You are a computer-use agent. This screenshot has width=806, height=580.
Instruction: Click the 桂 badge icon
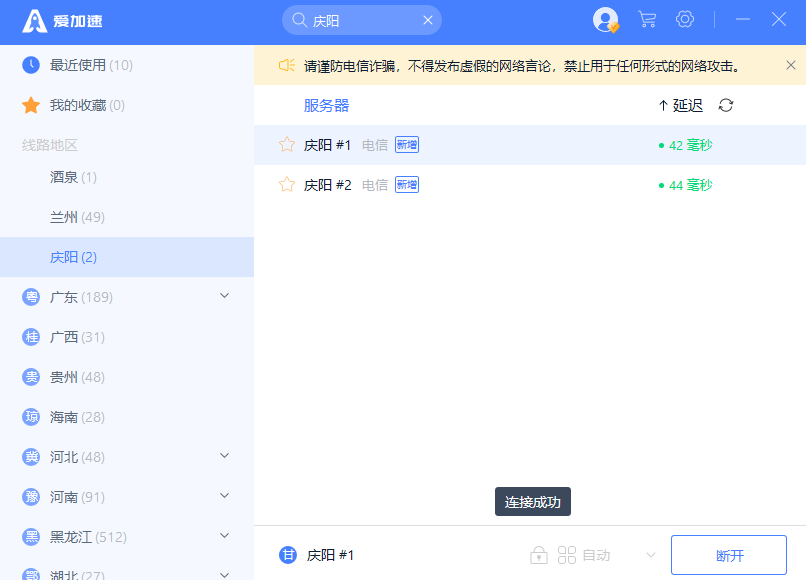[31, 337]
